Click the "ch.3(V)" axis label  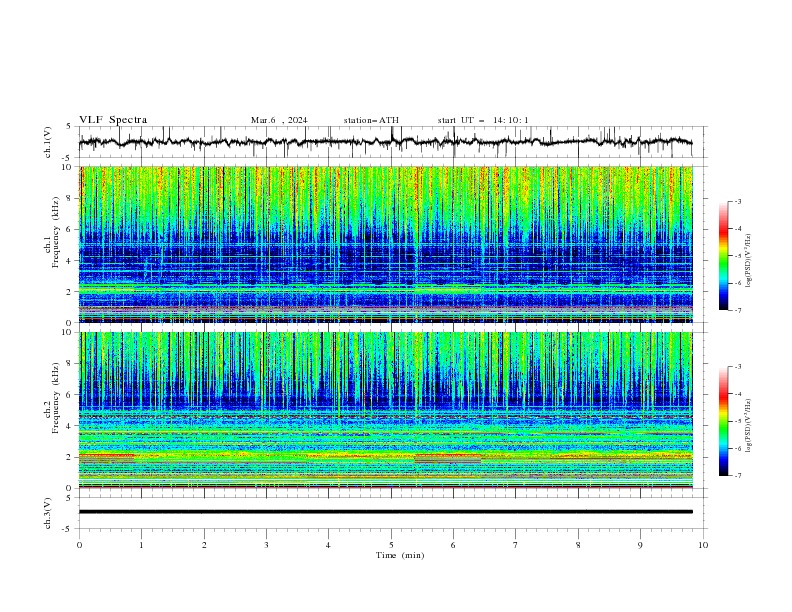[x=48, y=513]
